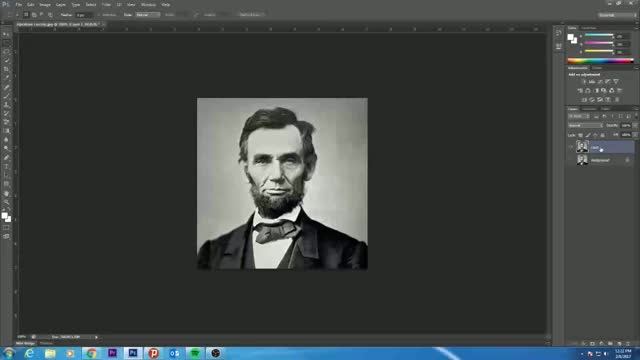This screenshot has width=640, height=360.
Task: Select the Crop tool
Action: [6, 69]
